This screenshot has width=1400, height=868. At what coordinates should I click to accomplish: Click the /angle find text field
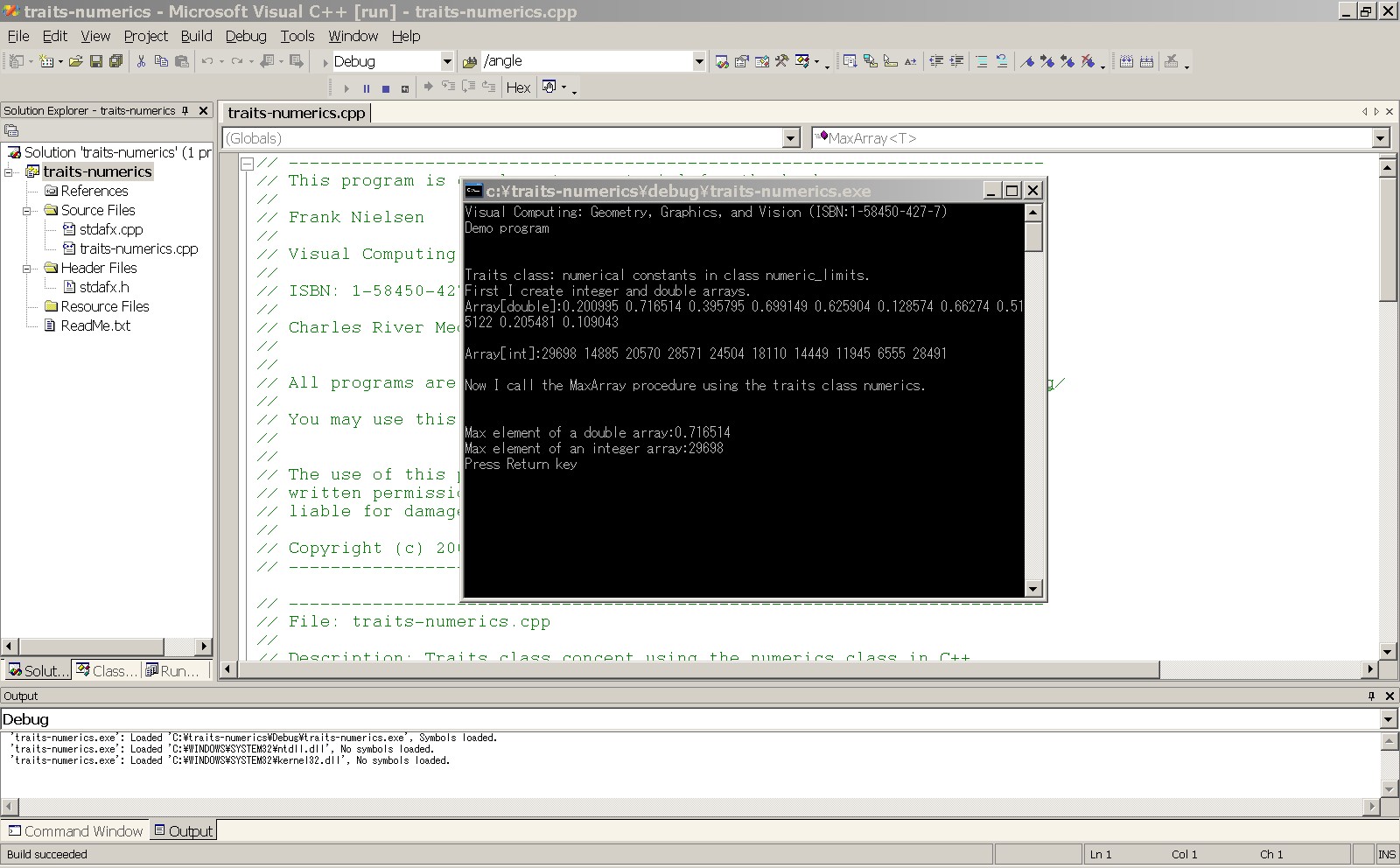586,61
